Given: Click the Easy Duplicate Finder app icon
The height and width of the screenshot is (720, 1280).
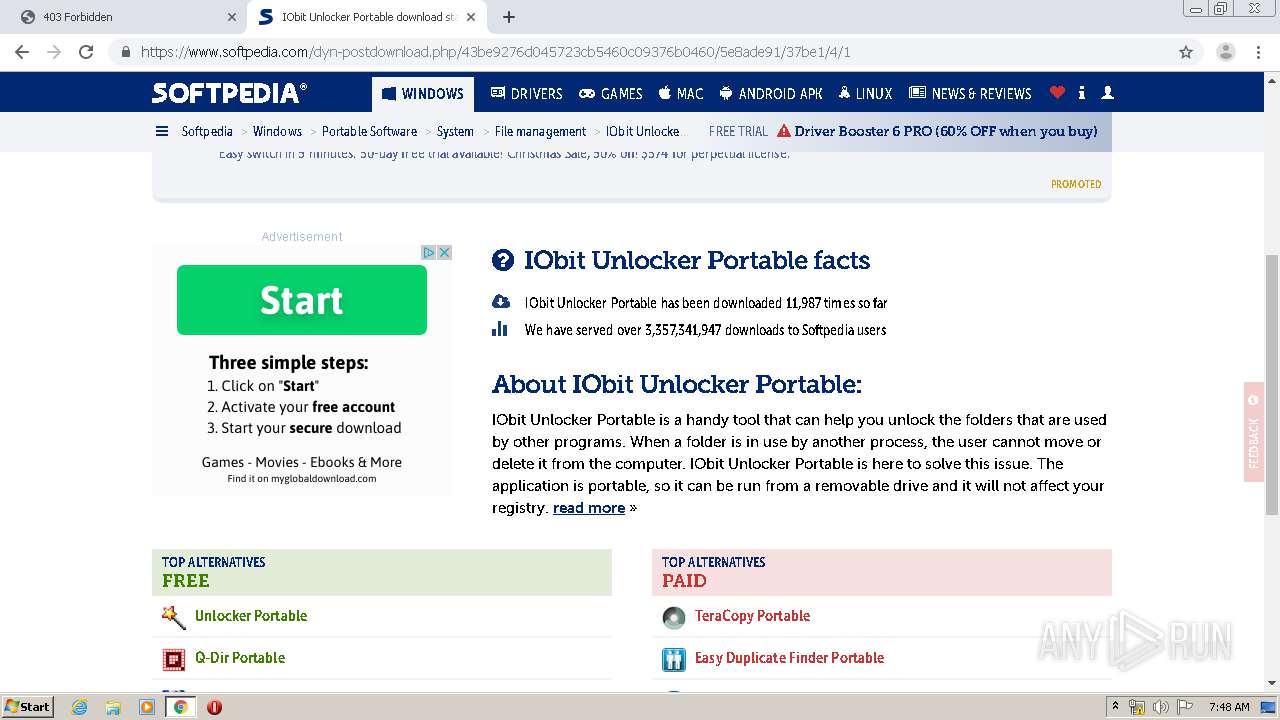Looking at the screenshot, I should pyautogui.click(x=674, y=659).
